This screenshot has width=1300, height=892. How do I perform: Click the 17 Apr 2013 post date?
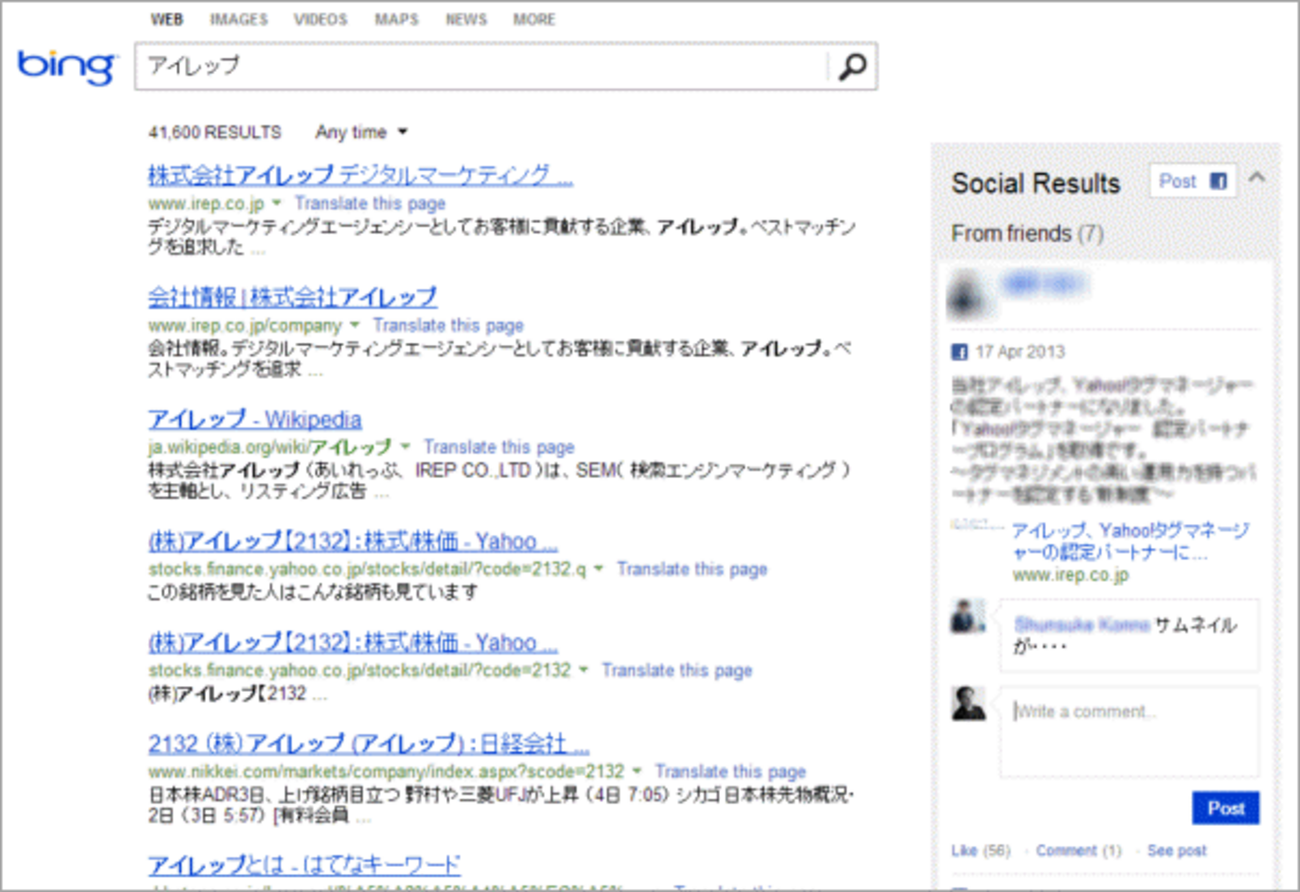coord(1020,352)
